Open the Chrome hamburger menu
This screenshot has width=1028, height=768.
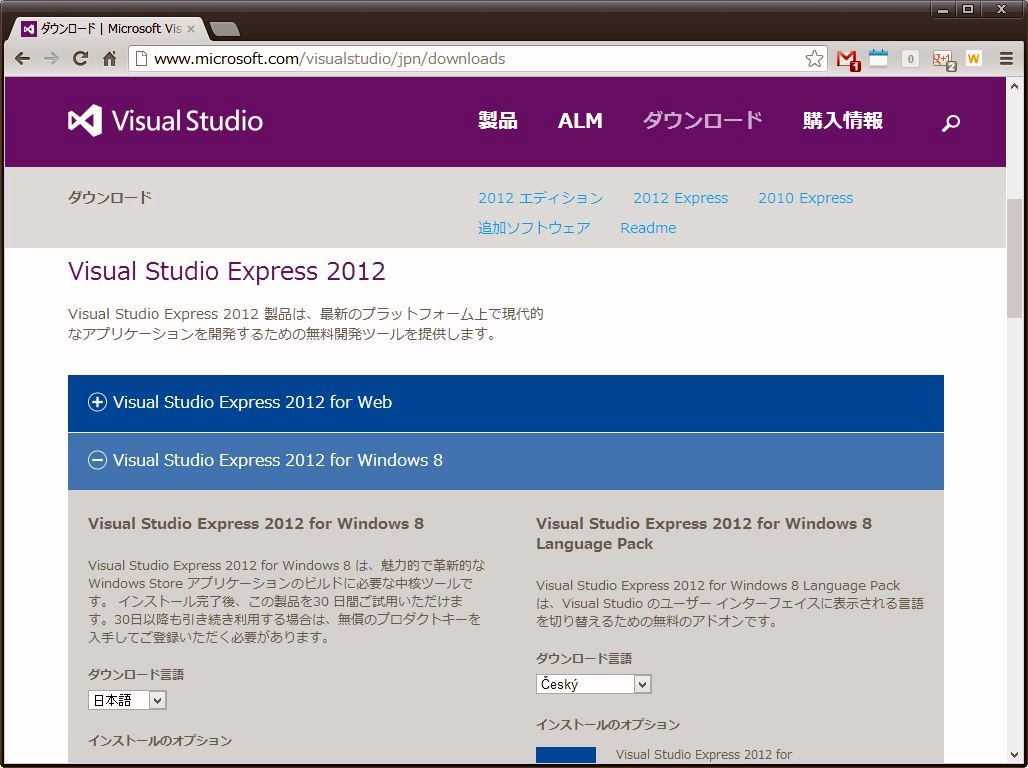[1006, 58]
